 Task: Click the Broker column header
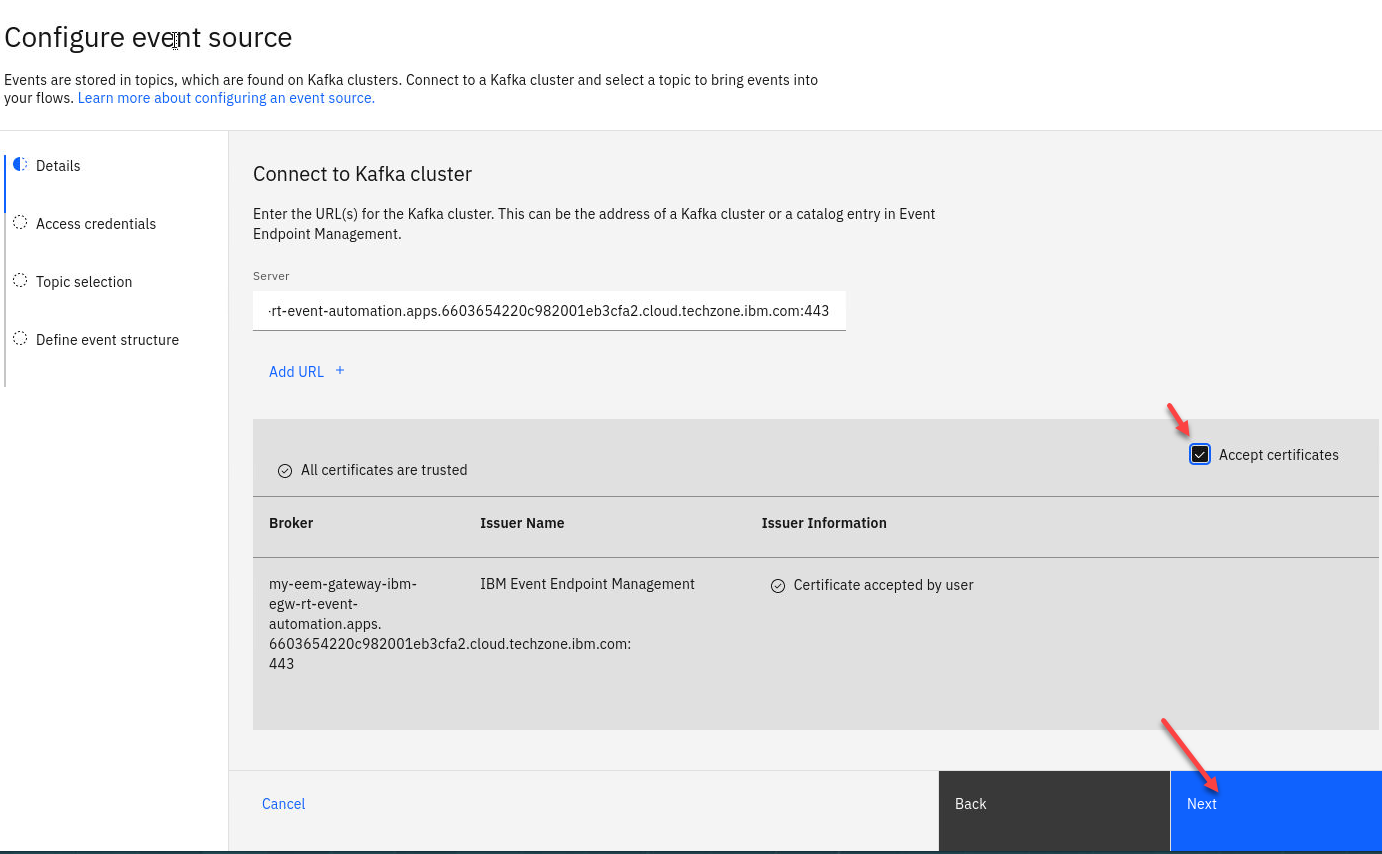pos(291,523)
